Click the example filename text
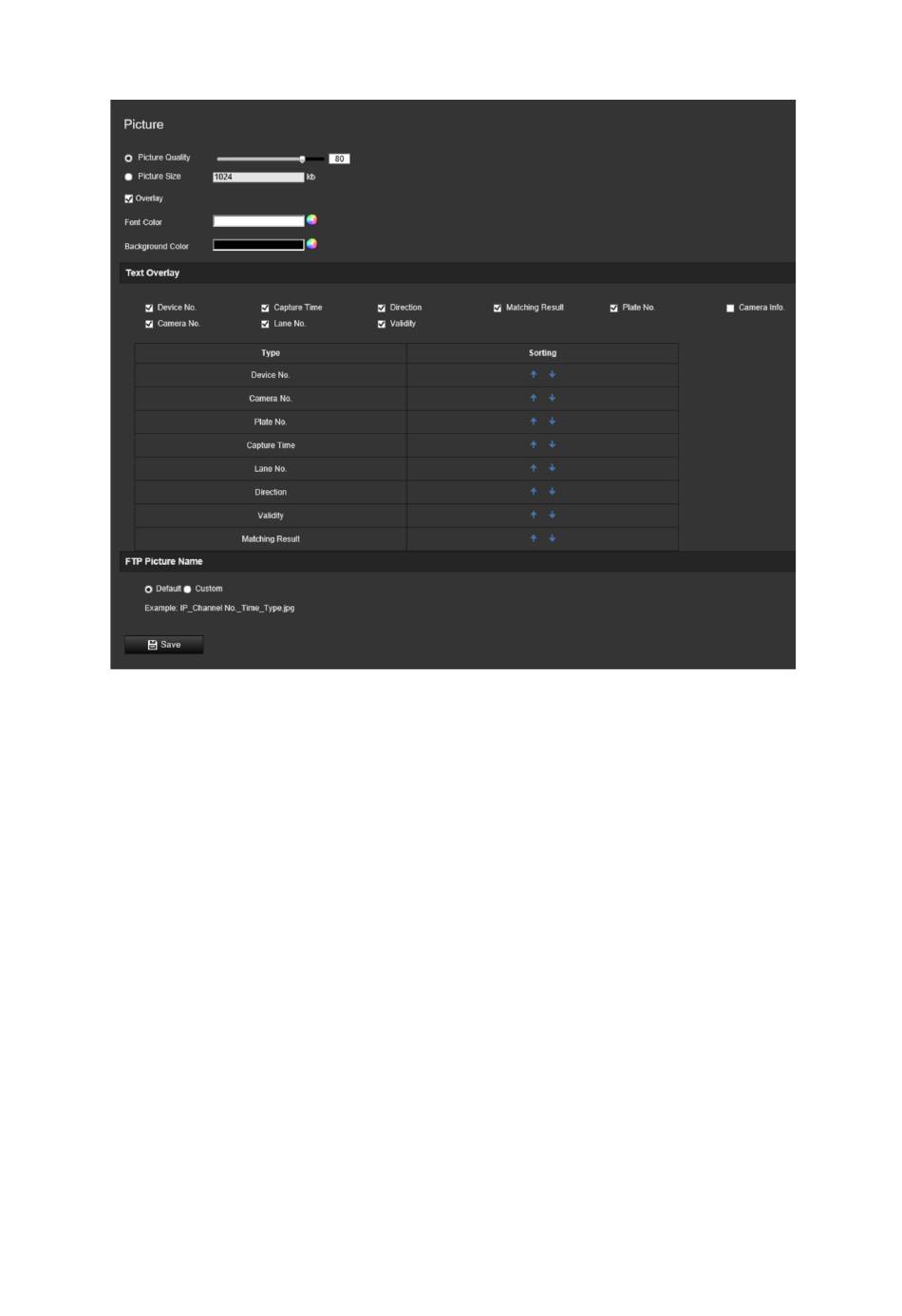This screenshot has height=1316, width=902. 219,609
